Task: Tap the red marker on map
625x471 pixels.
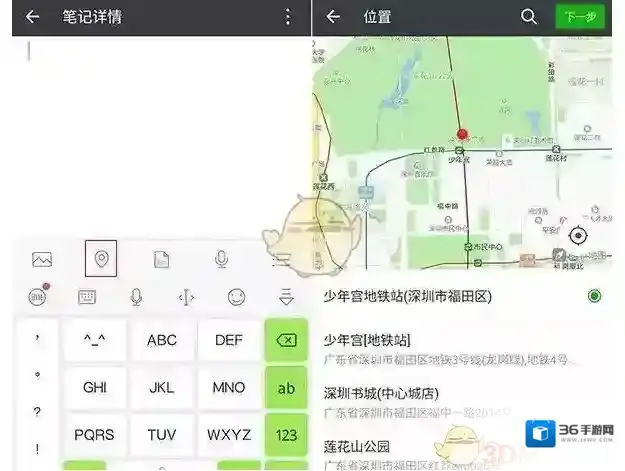Action: (x=462, y=134)
